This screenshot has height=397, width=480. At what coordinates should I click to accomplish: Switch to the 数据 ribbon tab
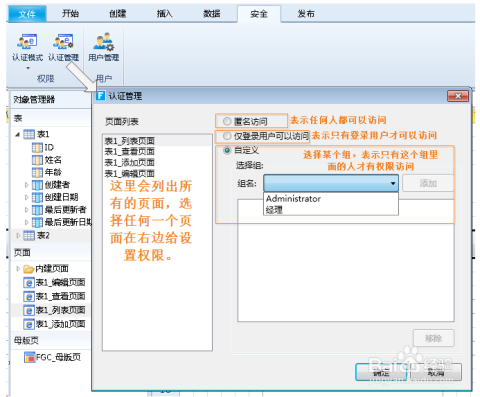[x=212, y=13]
